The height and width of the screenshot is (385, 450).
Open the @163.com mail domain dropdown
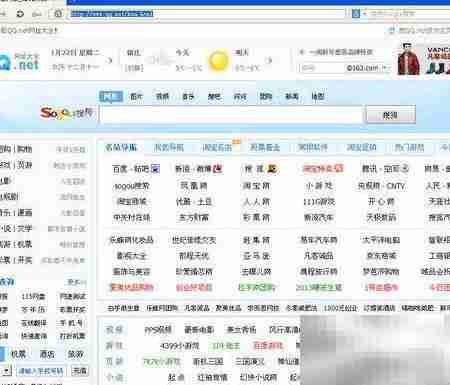(x=367, y=68)
